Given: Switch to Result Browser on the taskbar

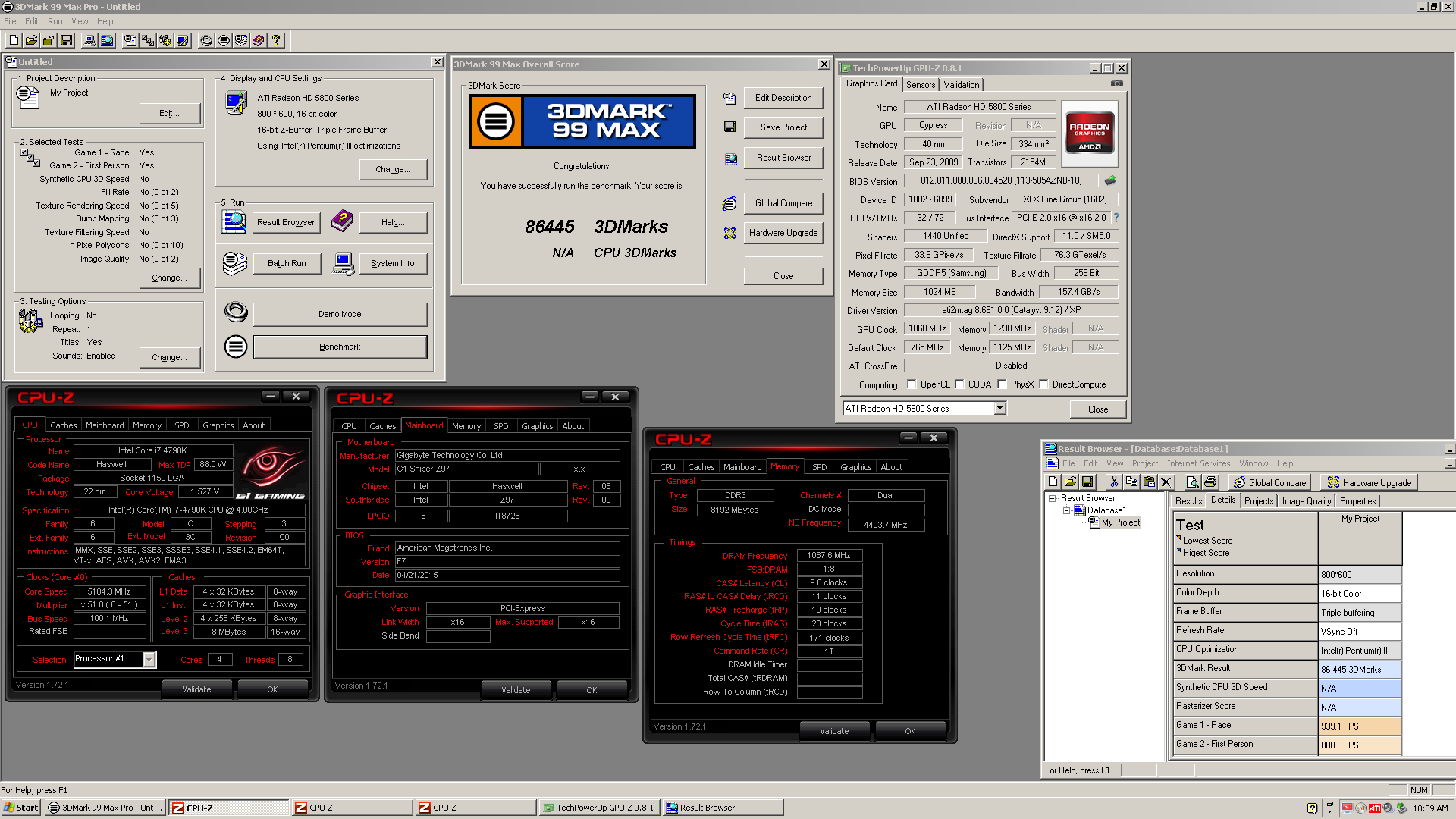Looking at the screenshot, I should [723, 808].
